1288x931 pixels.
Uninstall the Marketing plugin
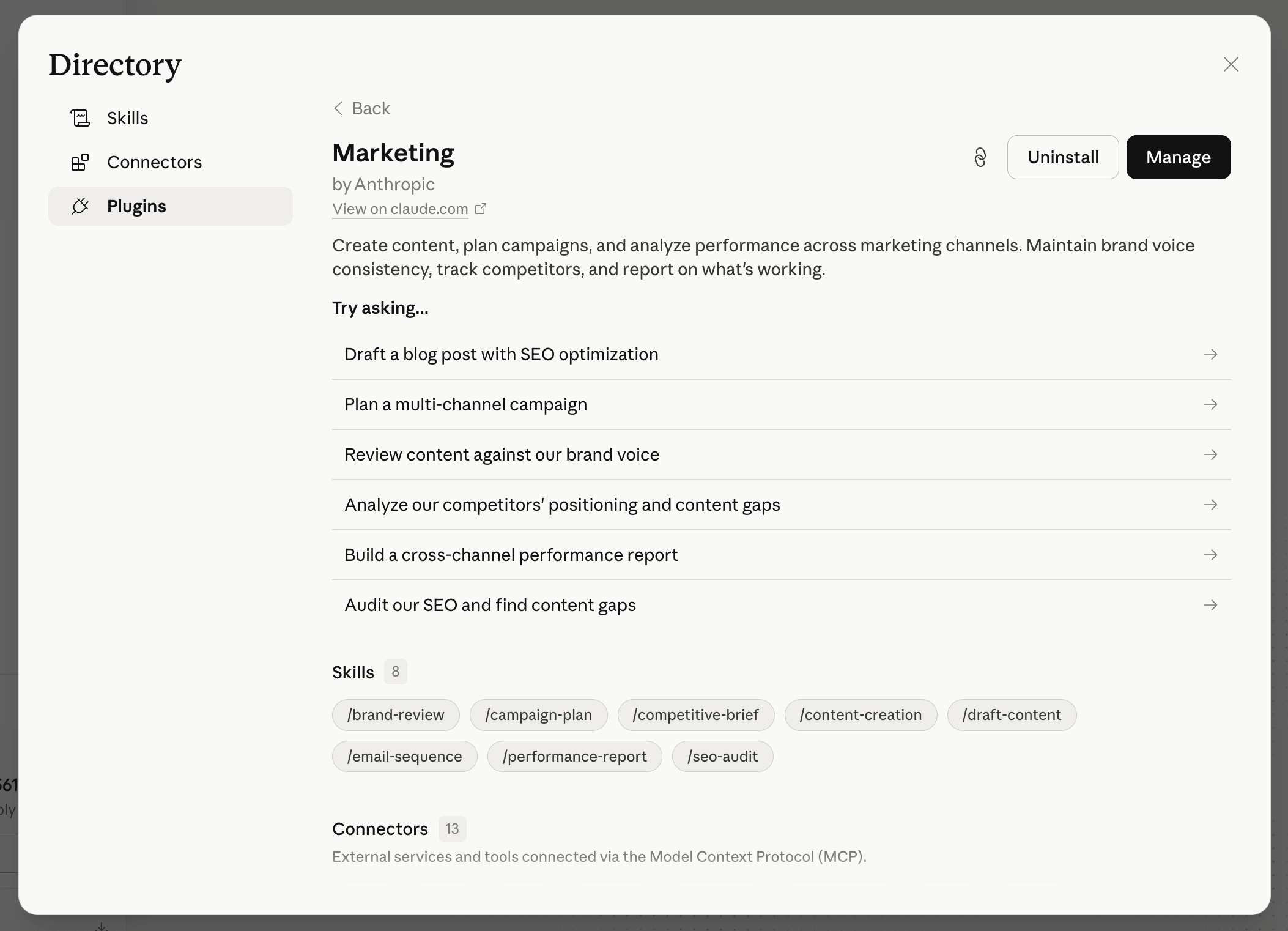point(1063,157)
